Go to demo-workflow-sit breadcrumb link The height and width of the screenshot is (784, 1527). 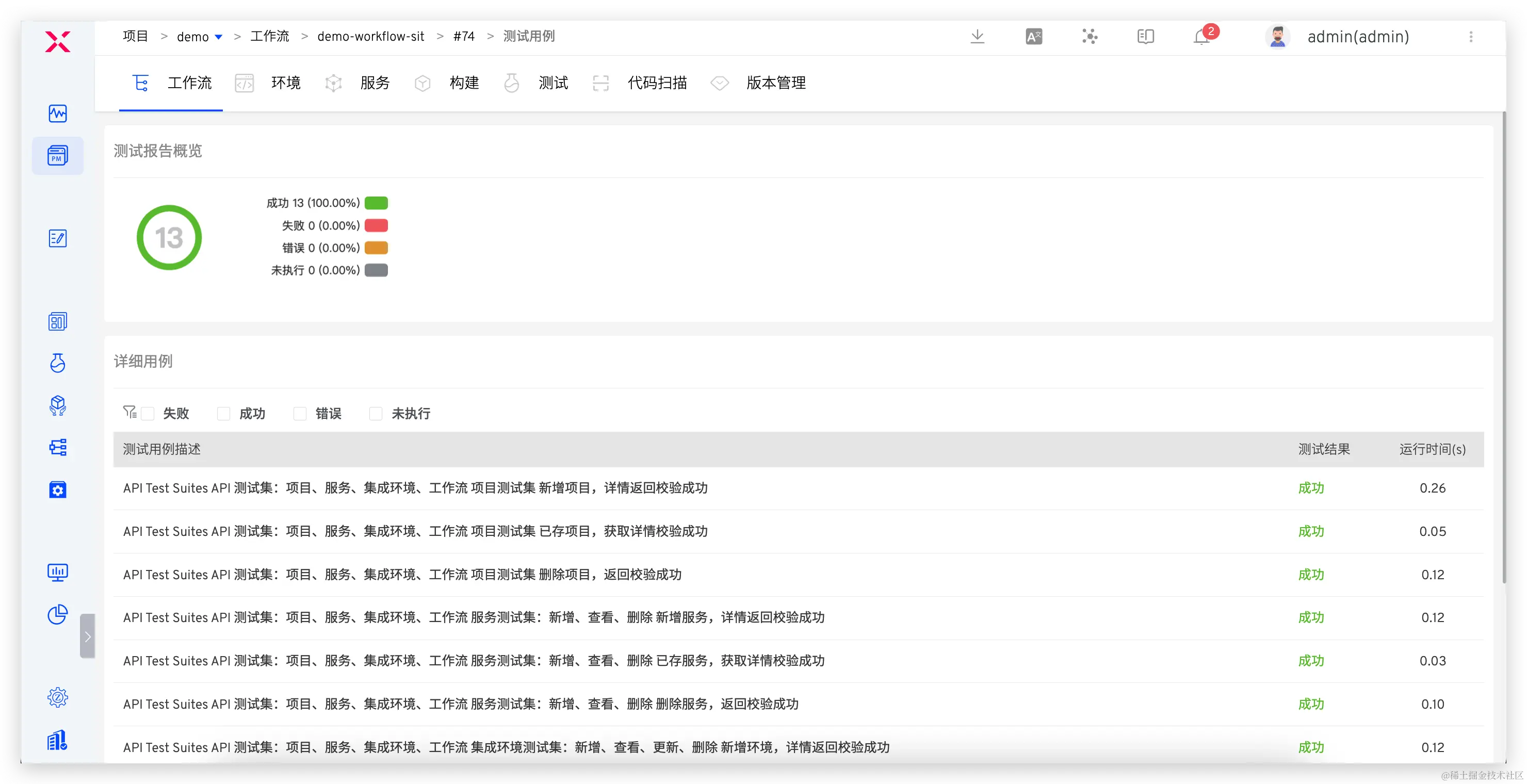[370, 37]
